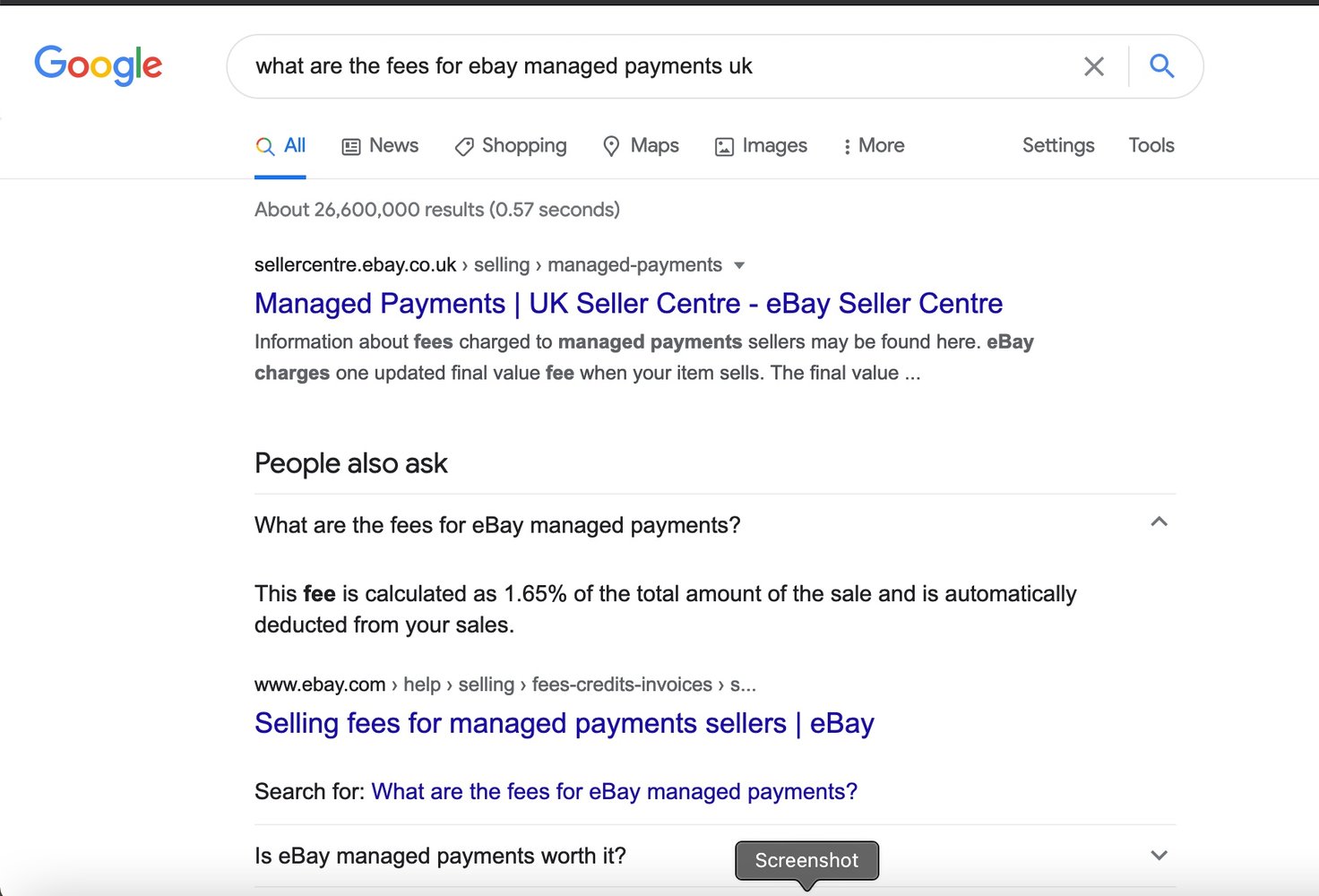Image resolution: width=1319 pixels, height=896 pixels.
Task: Switch to the All results tab
Action: click(280, 146)
